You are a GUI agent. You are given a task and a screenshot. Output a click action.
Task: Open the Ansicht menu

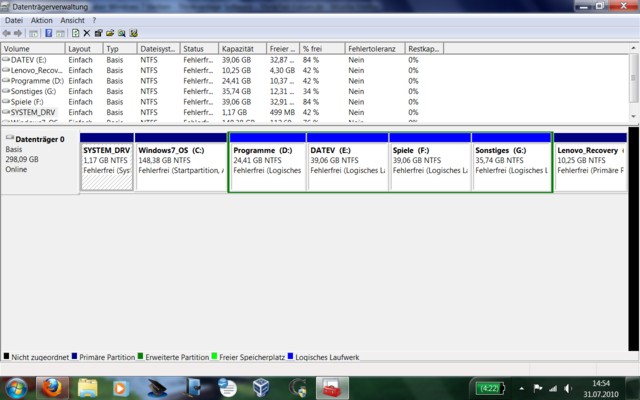[72, 20]
